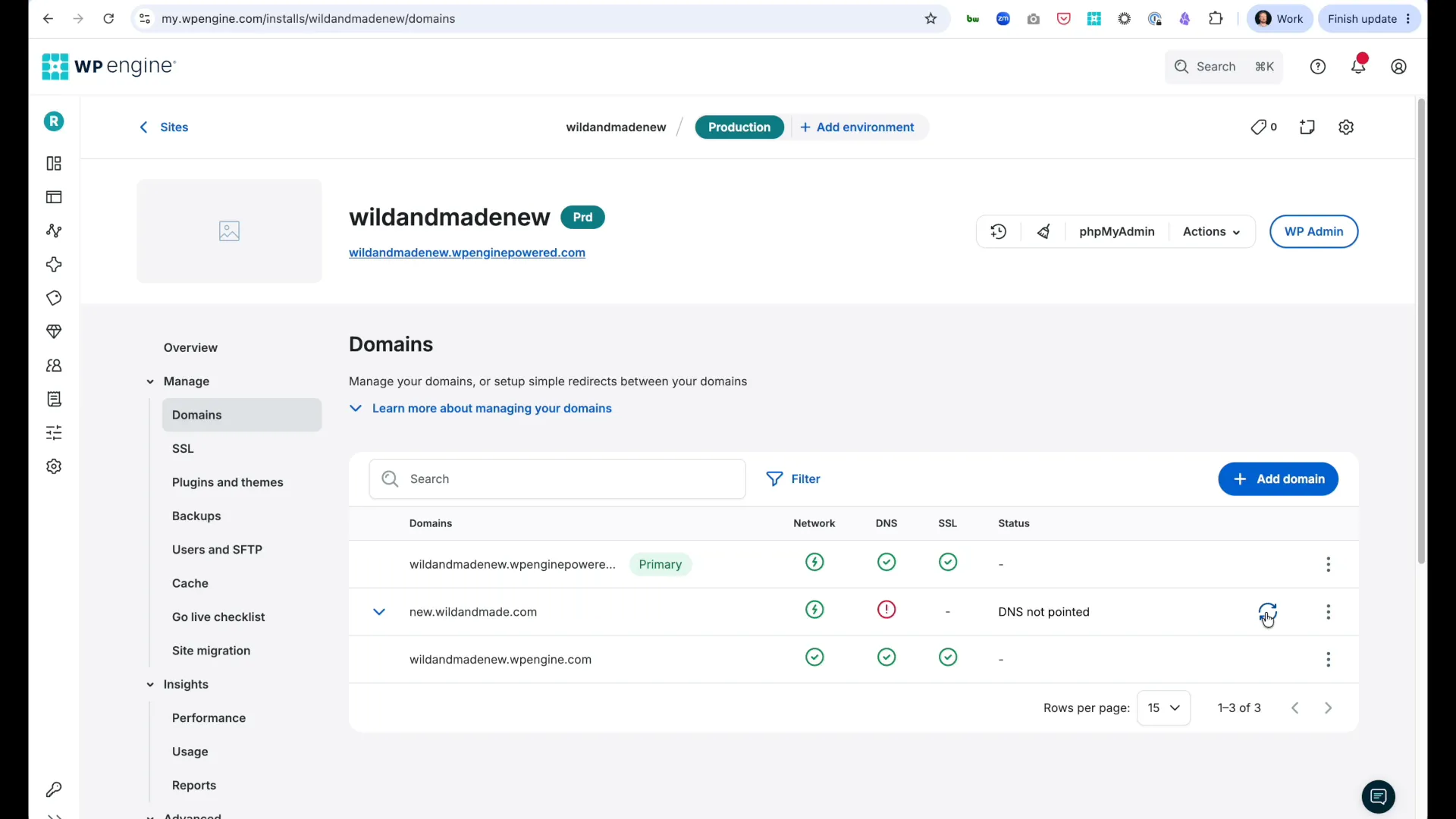The height and width of the screenshot is (819, 1456).
Task: Open the sliders icon in left sidebar
Action: pyautogui.click(x=54, y=433)
